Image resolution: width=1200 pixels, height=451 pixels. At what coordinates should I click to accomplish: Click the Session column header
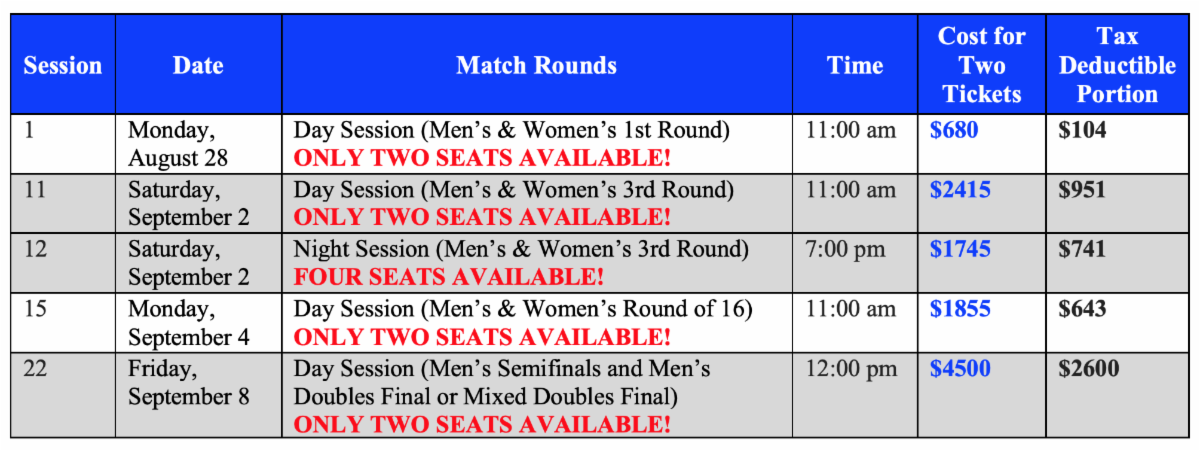pyautogui.click(x=63, y=66)
